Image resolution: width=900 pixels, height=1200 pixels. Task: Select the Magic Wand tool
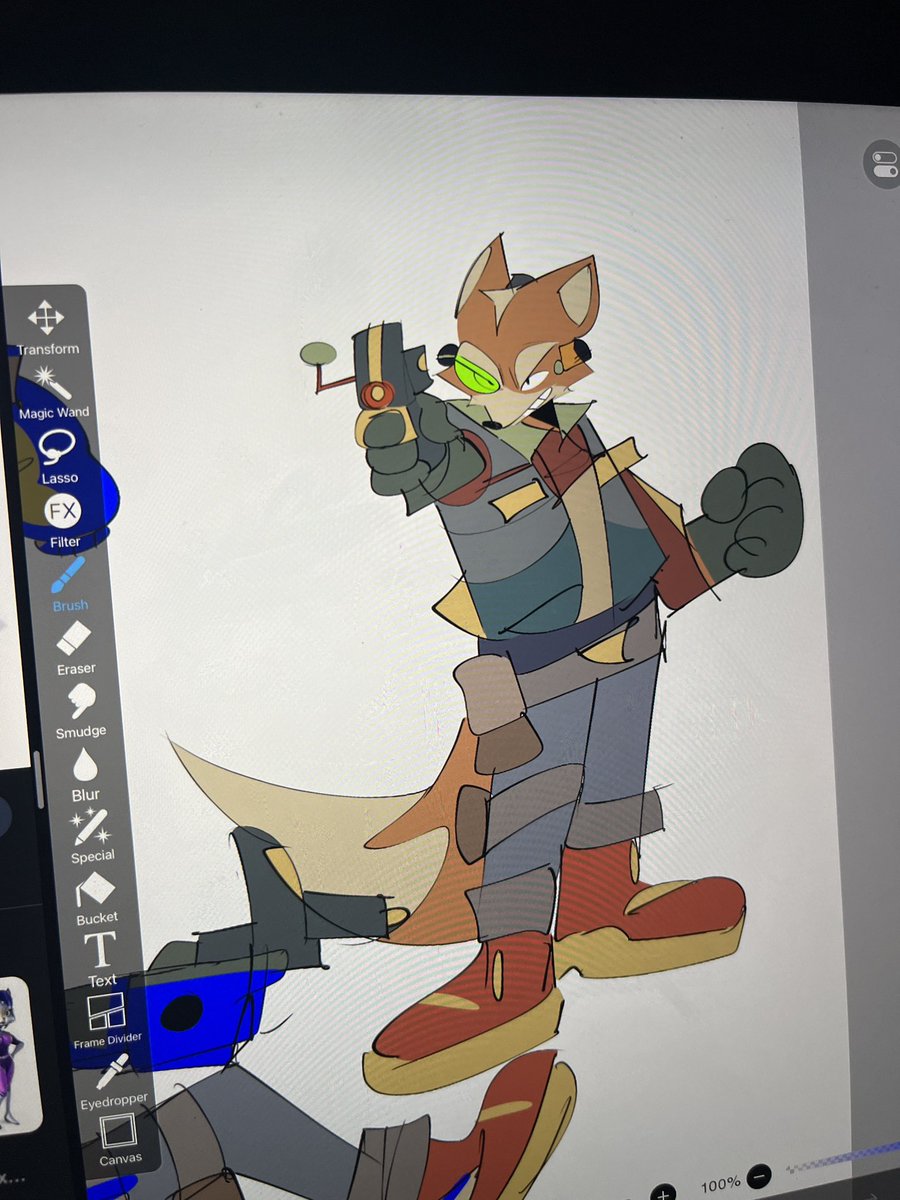[52, 391]
